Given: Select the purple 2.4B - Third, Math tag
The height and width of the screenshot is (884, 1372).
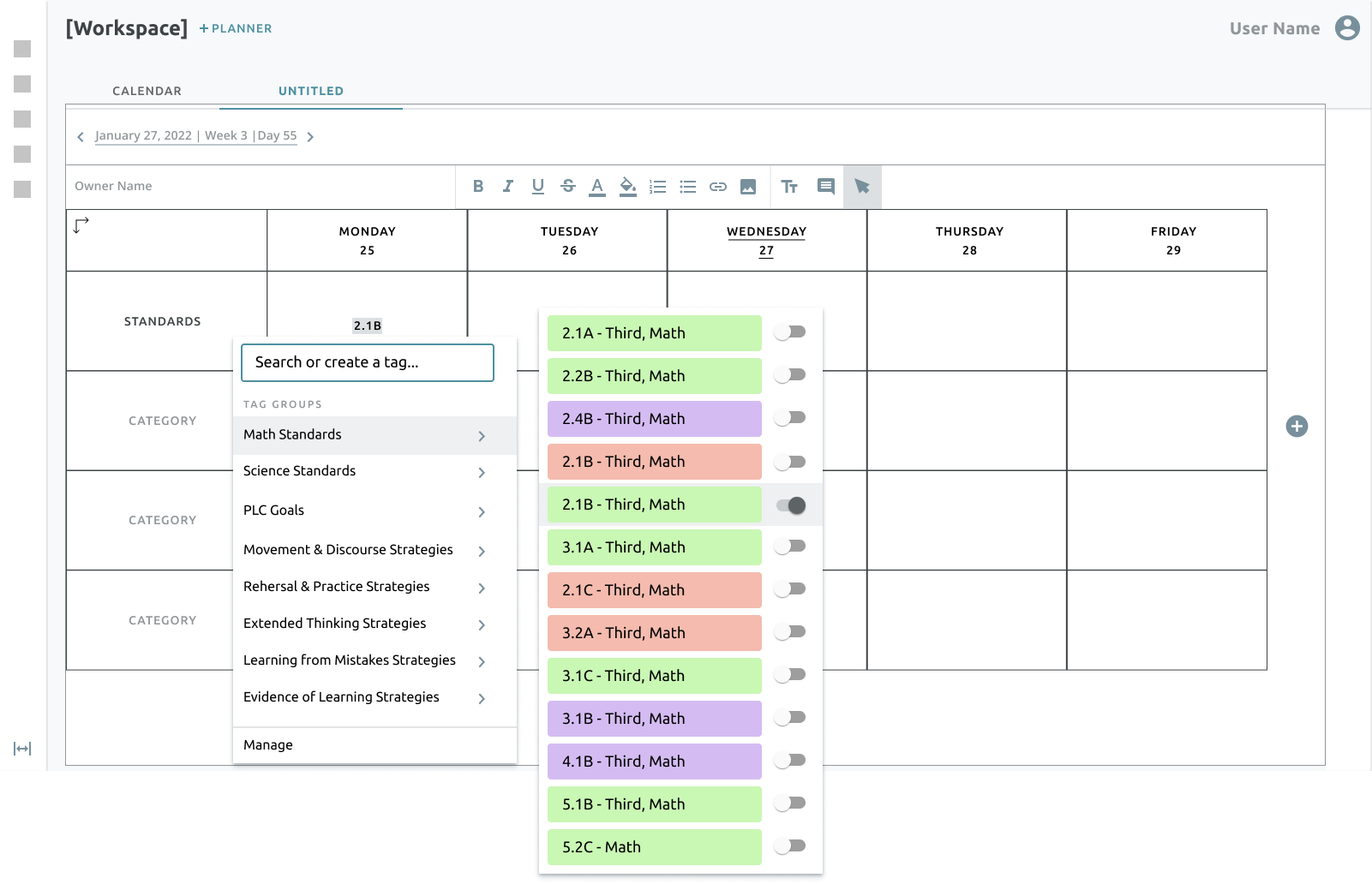Looking at the screenshot, I should point(655,419).
